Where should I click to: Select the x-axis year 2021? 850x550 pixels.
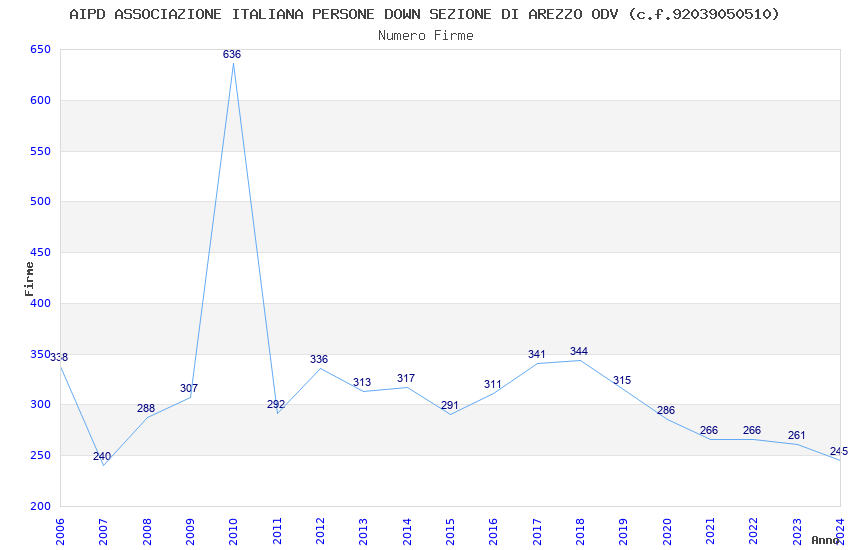pyautogui.click(x=710, y=531)
